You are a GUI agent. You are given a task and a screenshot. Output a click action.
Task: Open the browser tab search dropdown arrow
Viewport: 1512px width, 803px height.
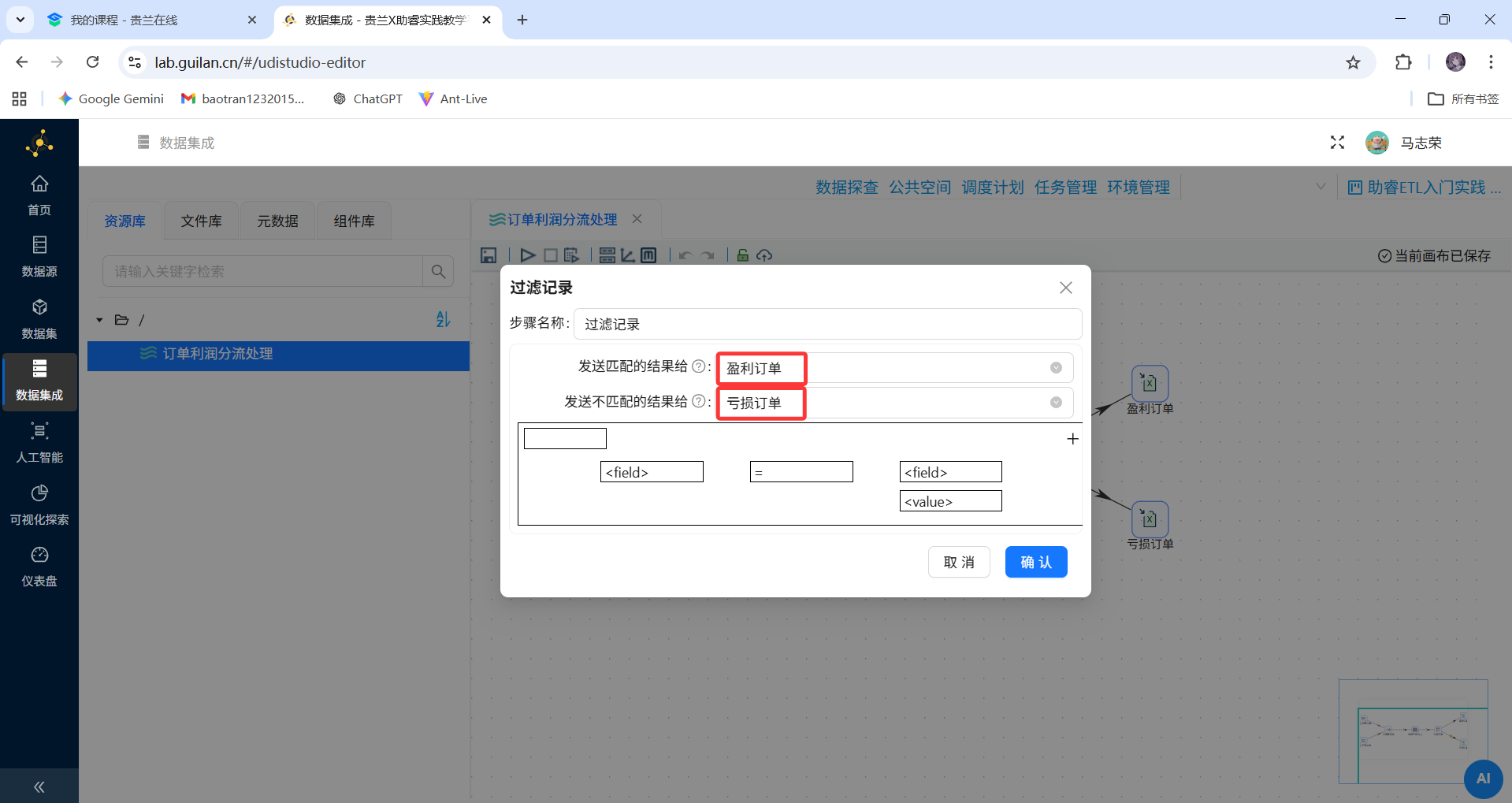[x=20, y=20]
